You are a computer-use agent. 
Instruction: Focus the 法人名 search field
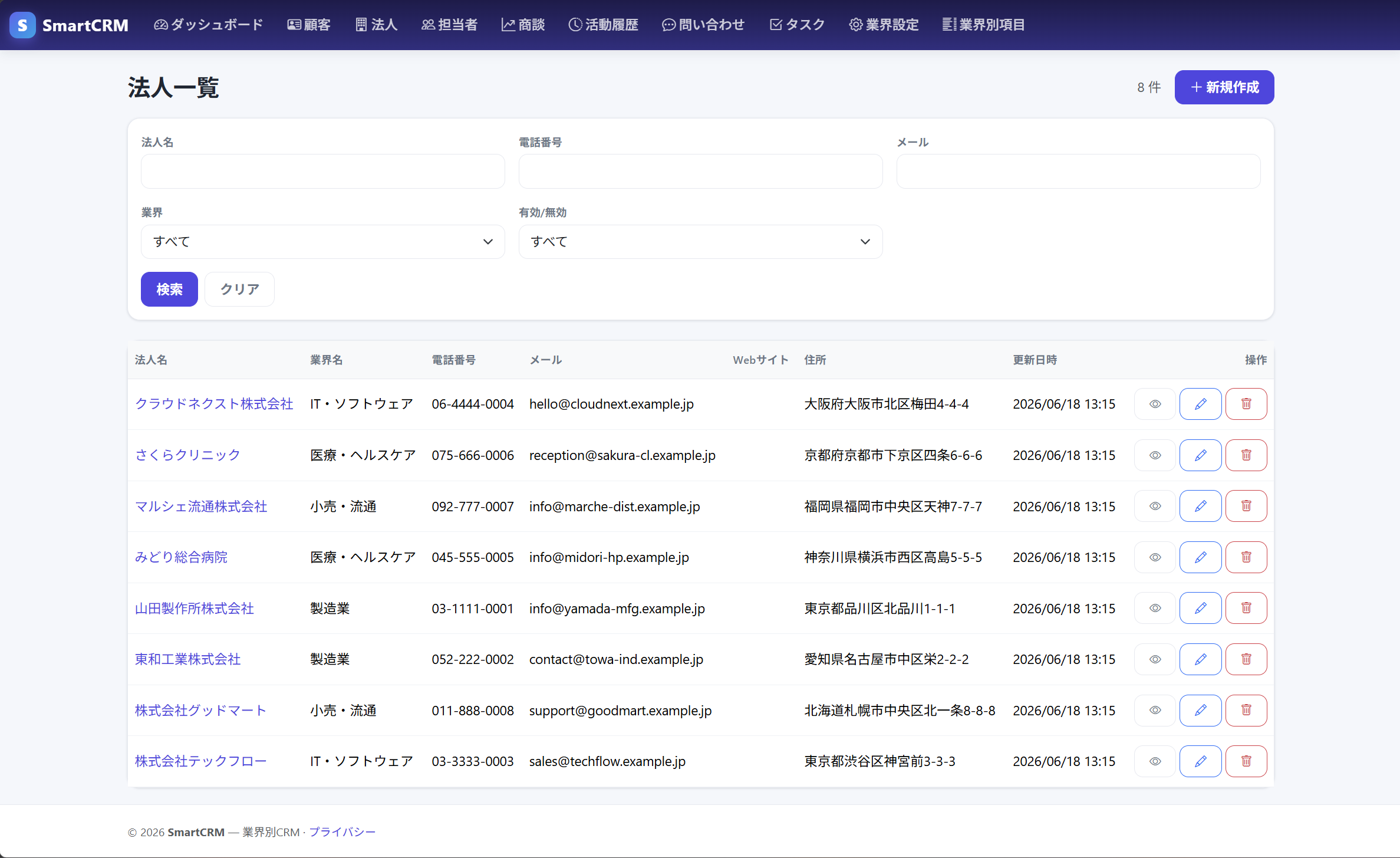point(322,172)
